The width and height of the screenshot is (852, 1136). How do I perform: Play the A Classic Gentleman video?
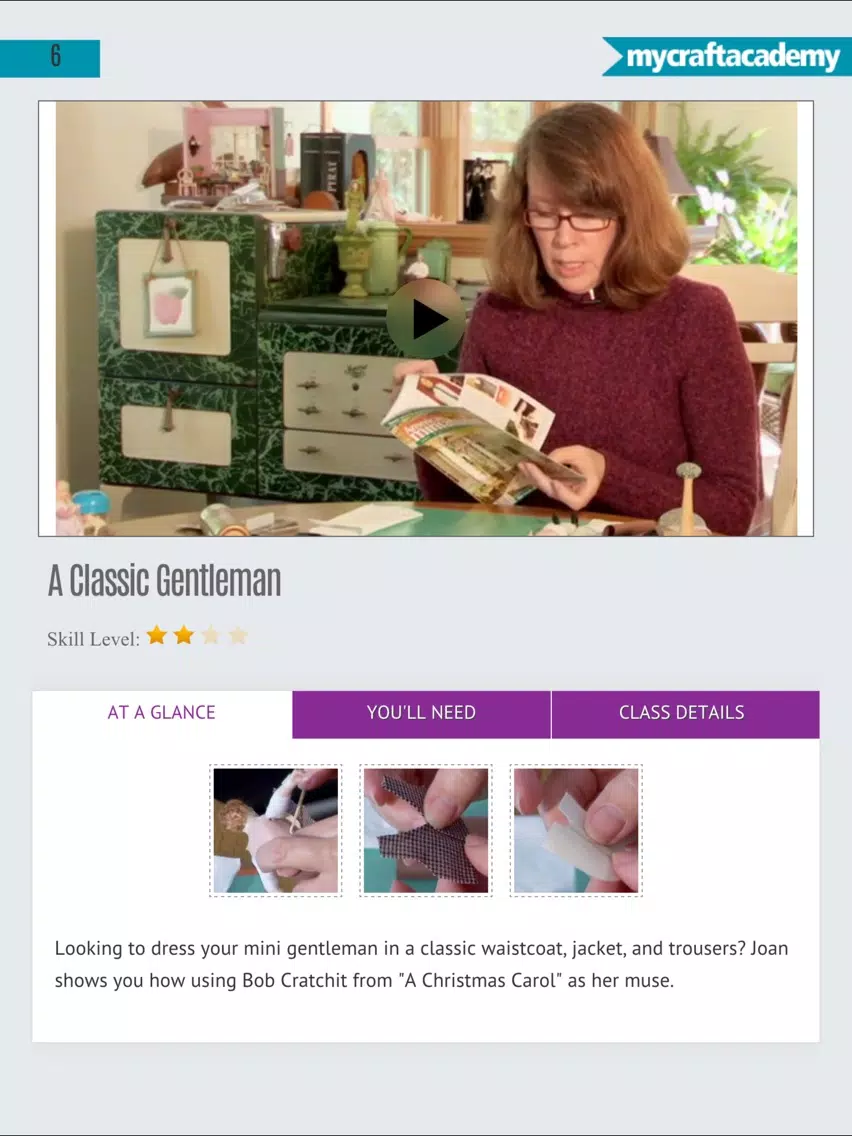425,318
